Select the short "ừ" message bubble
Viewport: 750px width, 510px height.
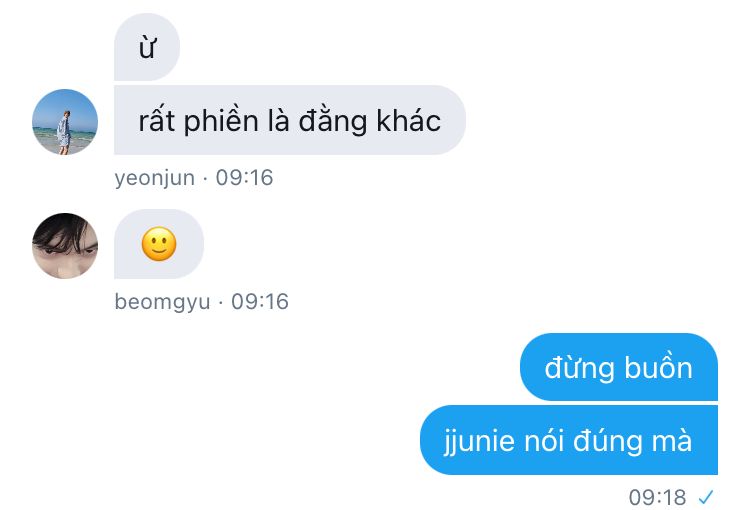pos(147,47)
